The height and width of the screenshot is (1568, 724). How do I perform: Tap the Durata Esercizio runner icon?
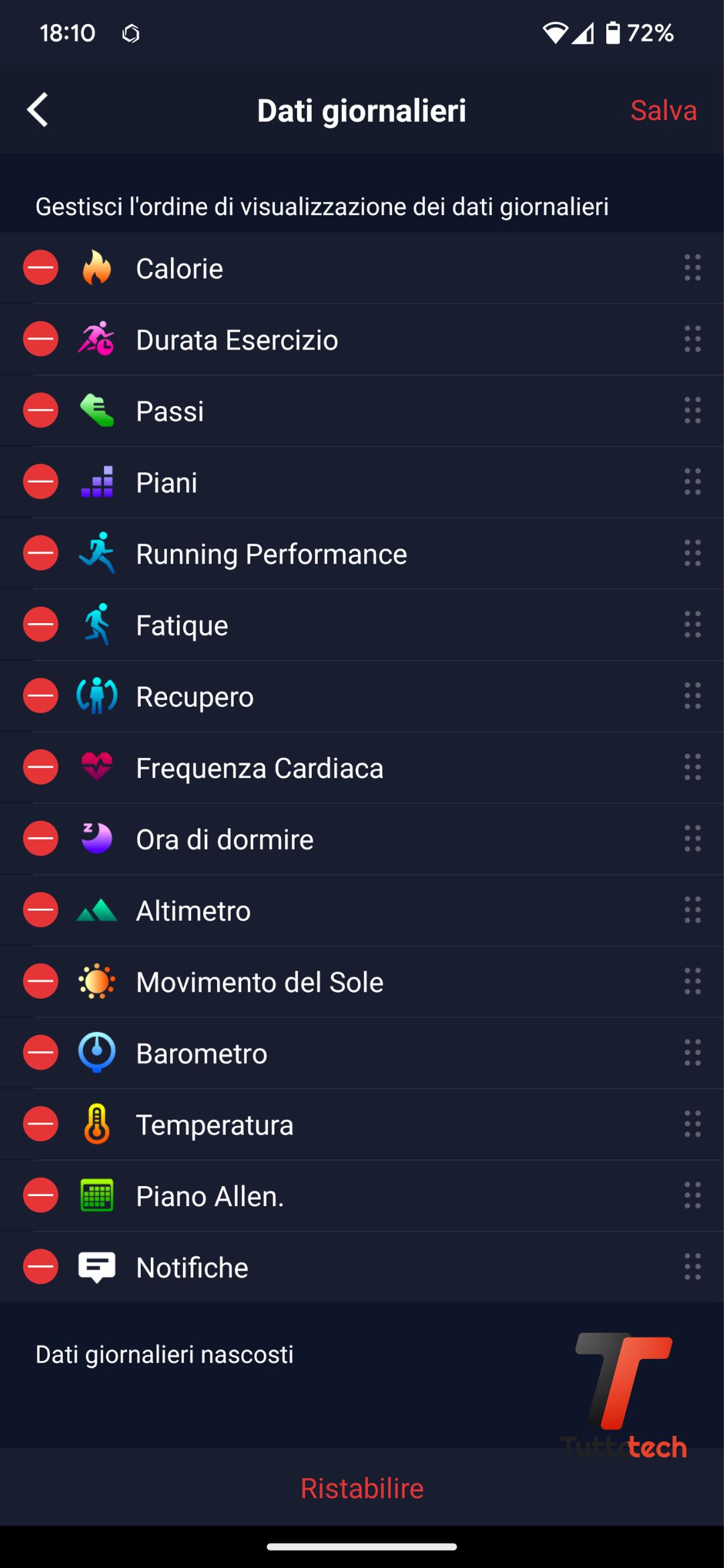[97, 339]
